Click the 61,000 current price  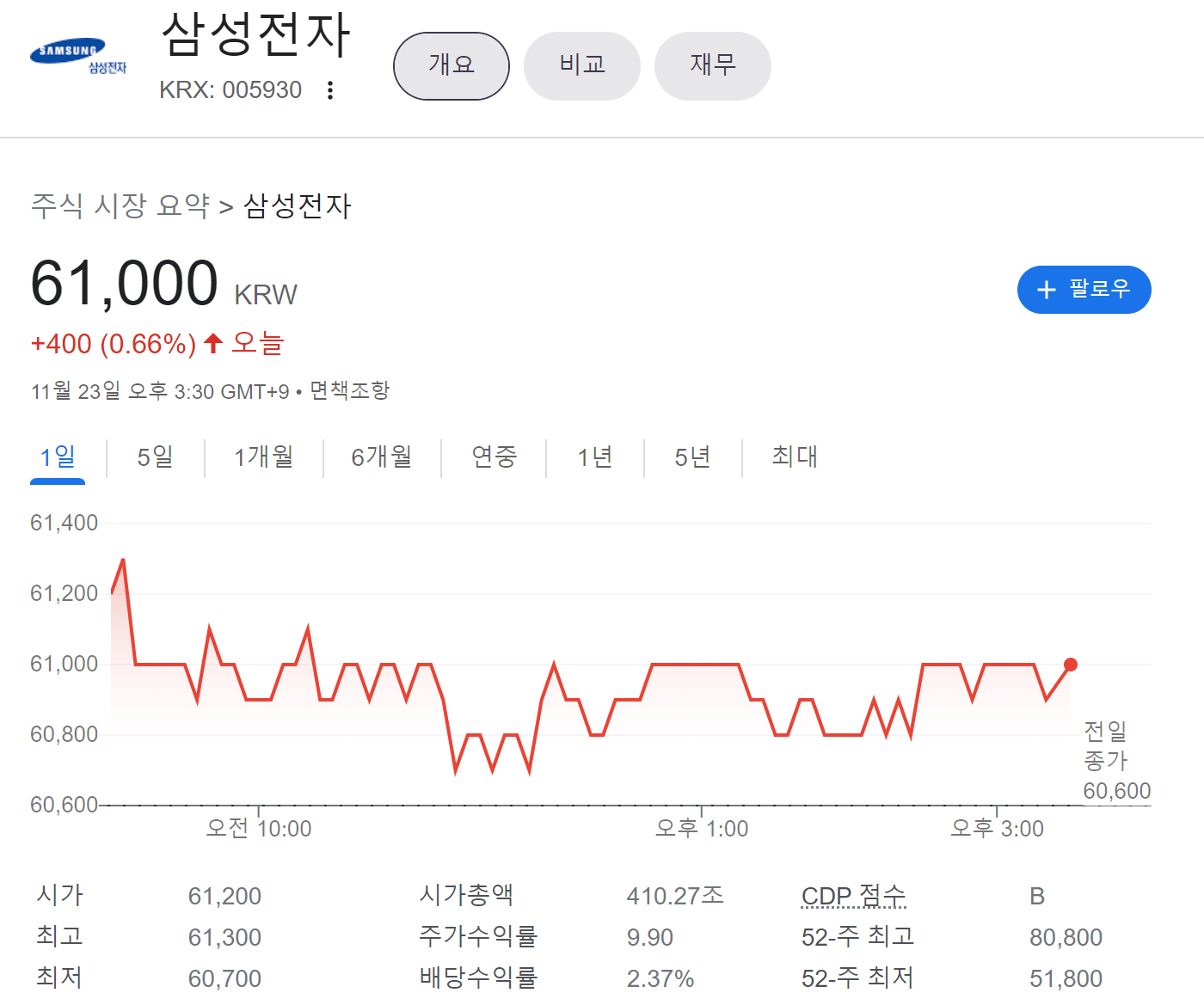click(x=125, y=283)
